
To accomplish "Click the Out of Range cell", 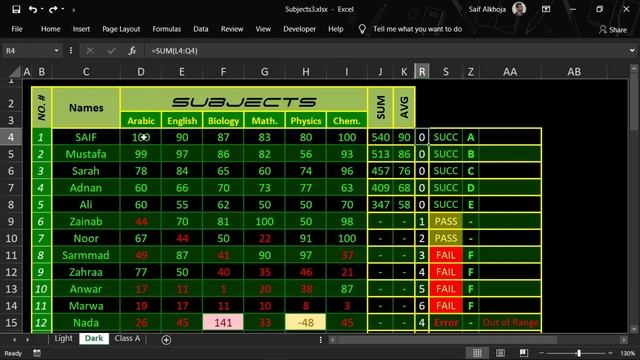I will (x=510, y=322).
